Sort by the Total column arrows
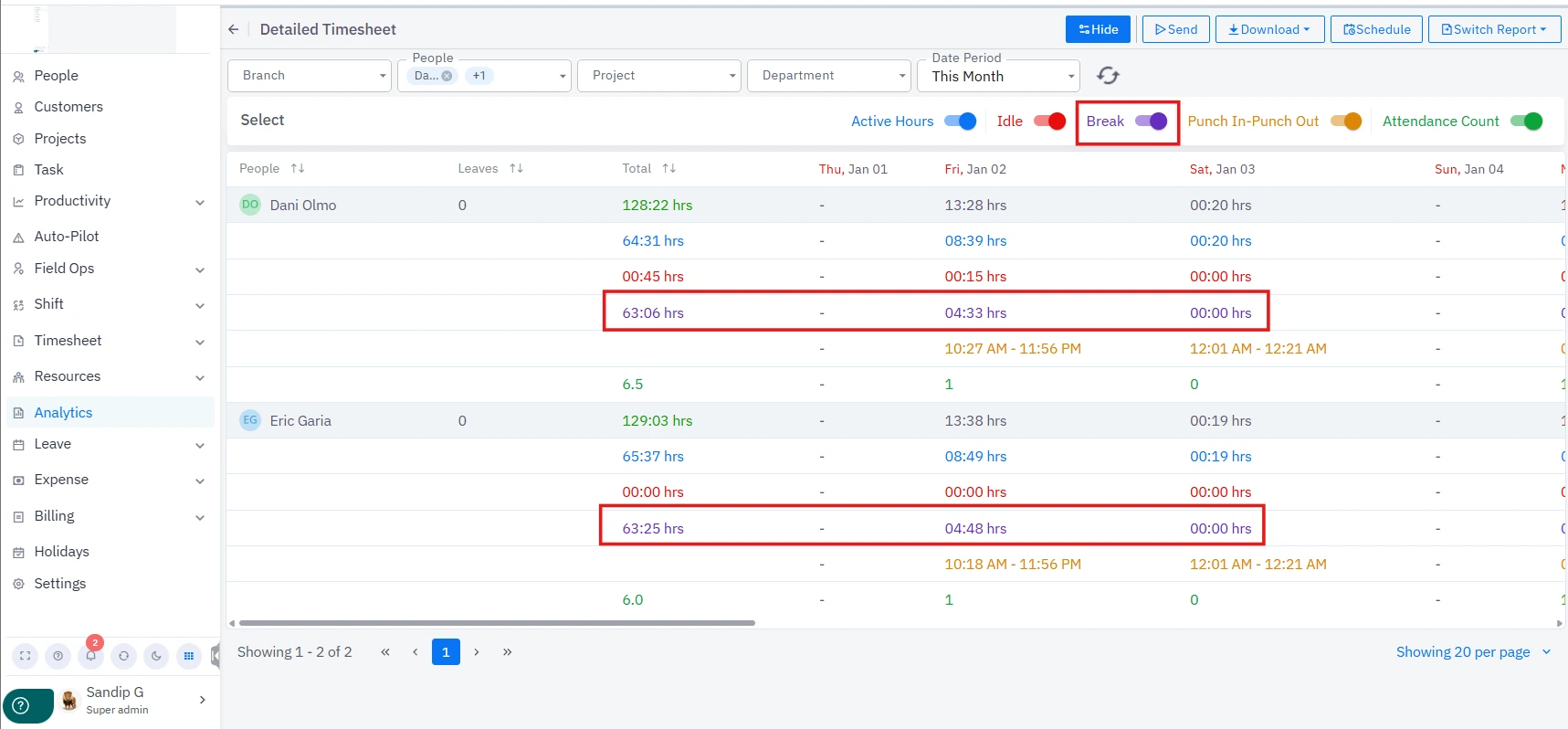The image size is (1568, 729). coord(669,168)
